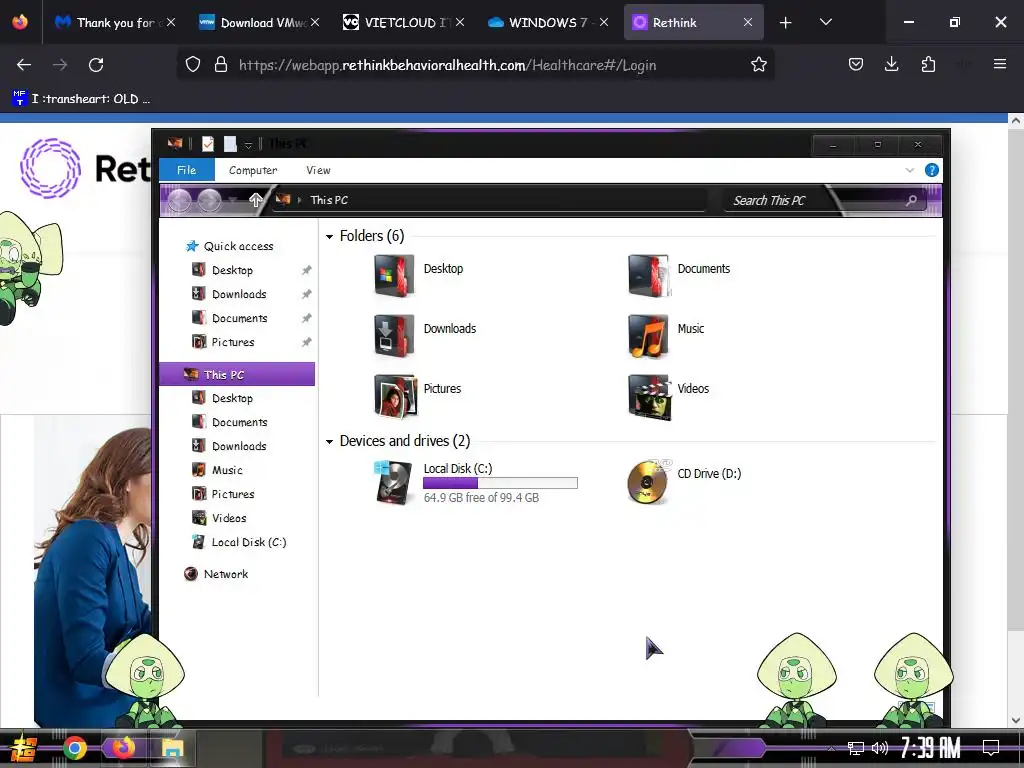The height and width of the screenshot is (768, 1024).
Task: Click the Search This PC field
Action: click(825, 200)
